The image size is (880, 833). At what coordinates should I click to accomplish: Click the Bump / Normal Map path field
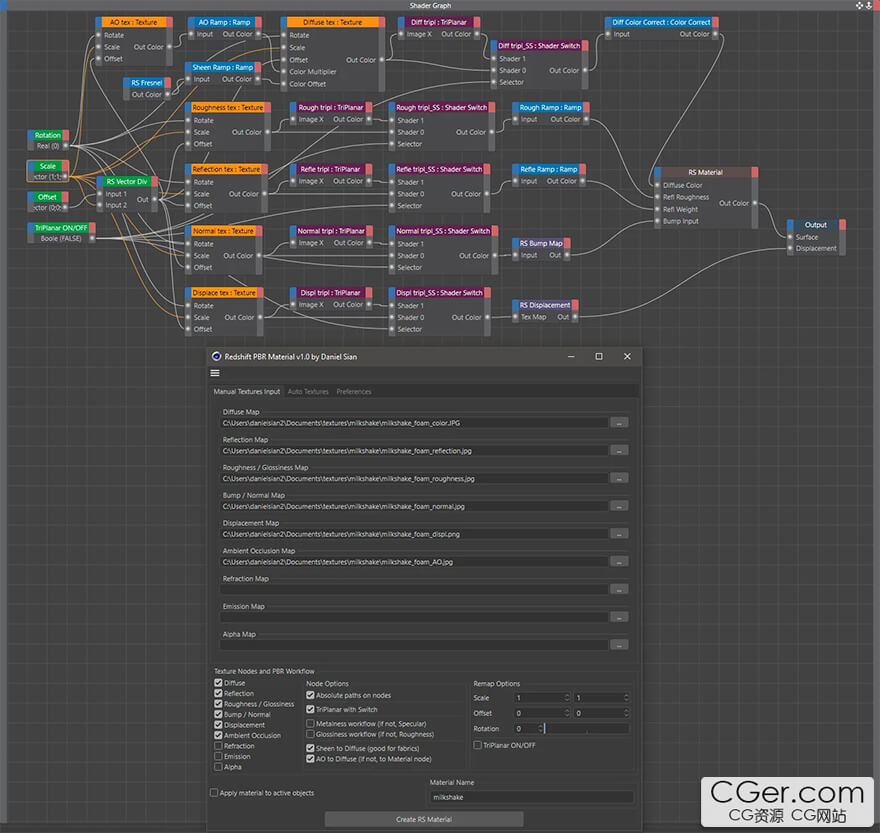click(x=414, y=506)
